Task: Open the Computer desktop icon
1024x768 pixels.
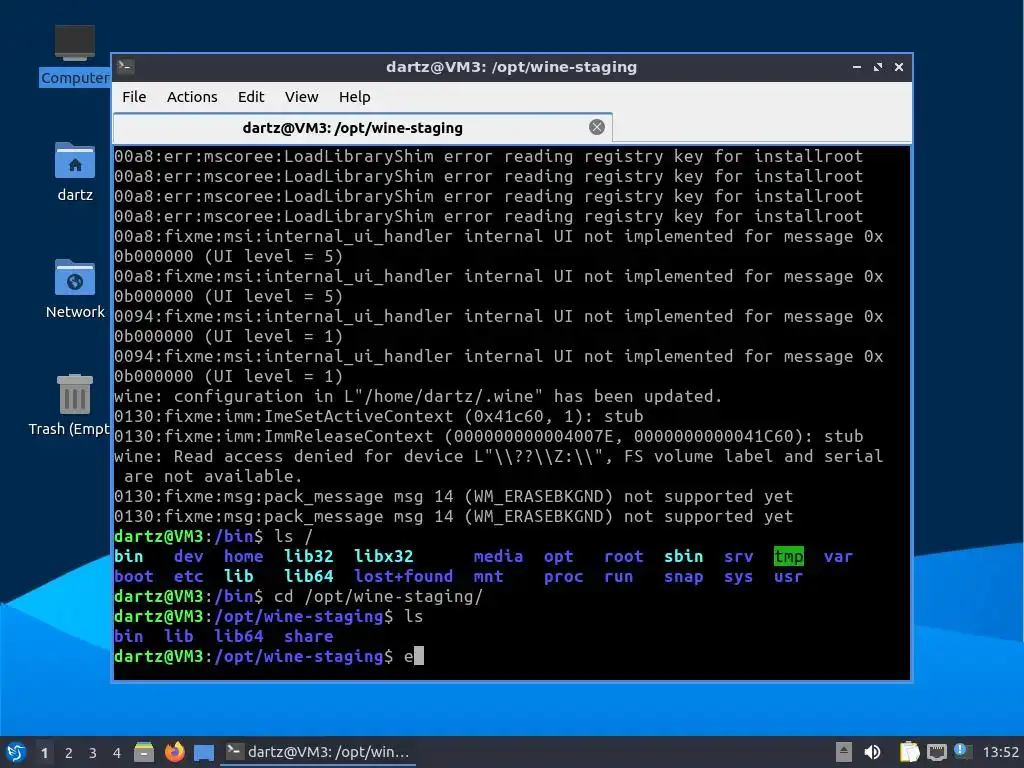Action: click(x=74, y=54)
